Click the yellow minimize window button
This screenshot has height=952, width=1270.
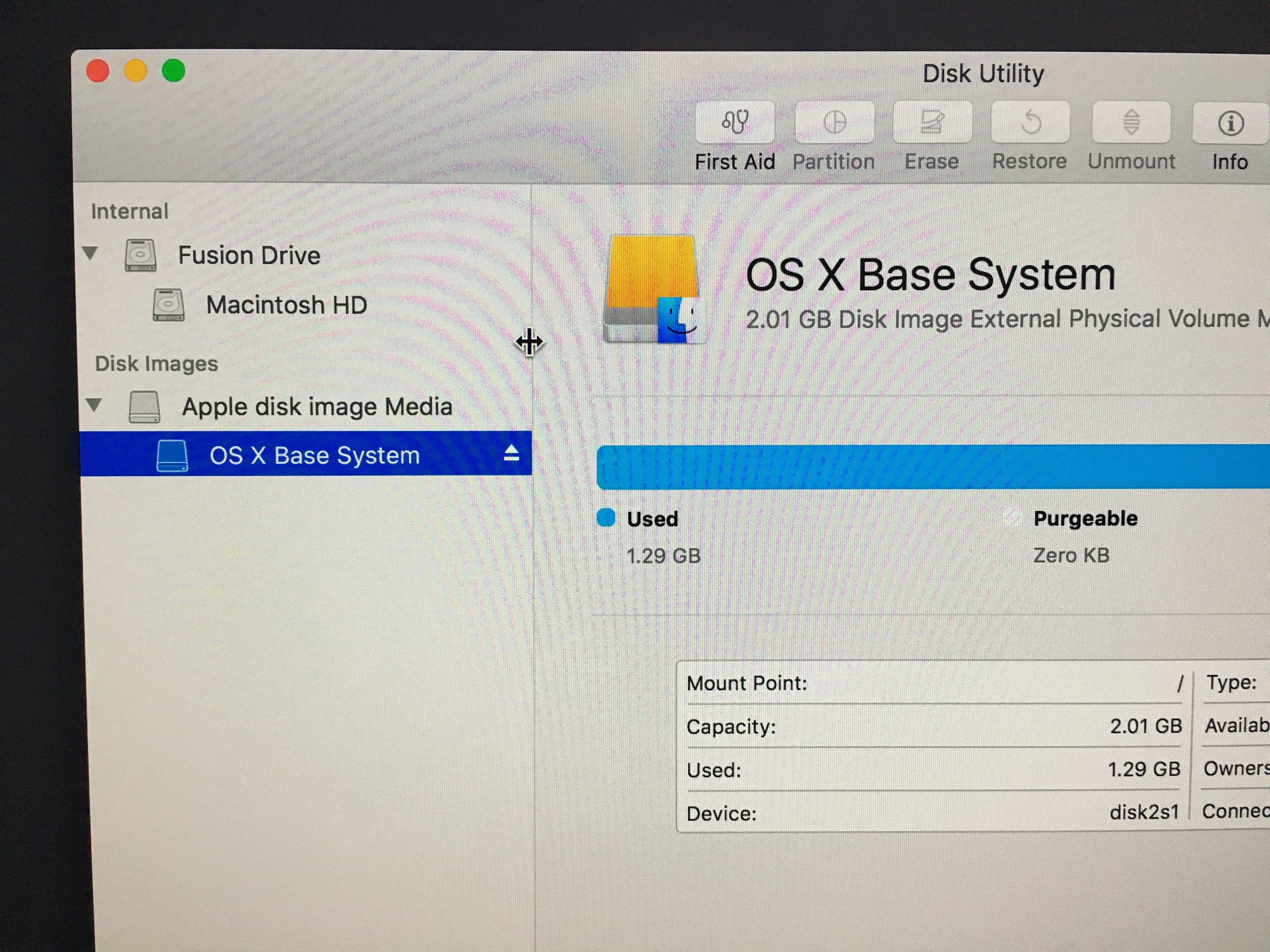pos(135,71)
